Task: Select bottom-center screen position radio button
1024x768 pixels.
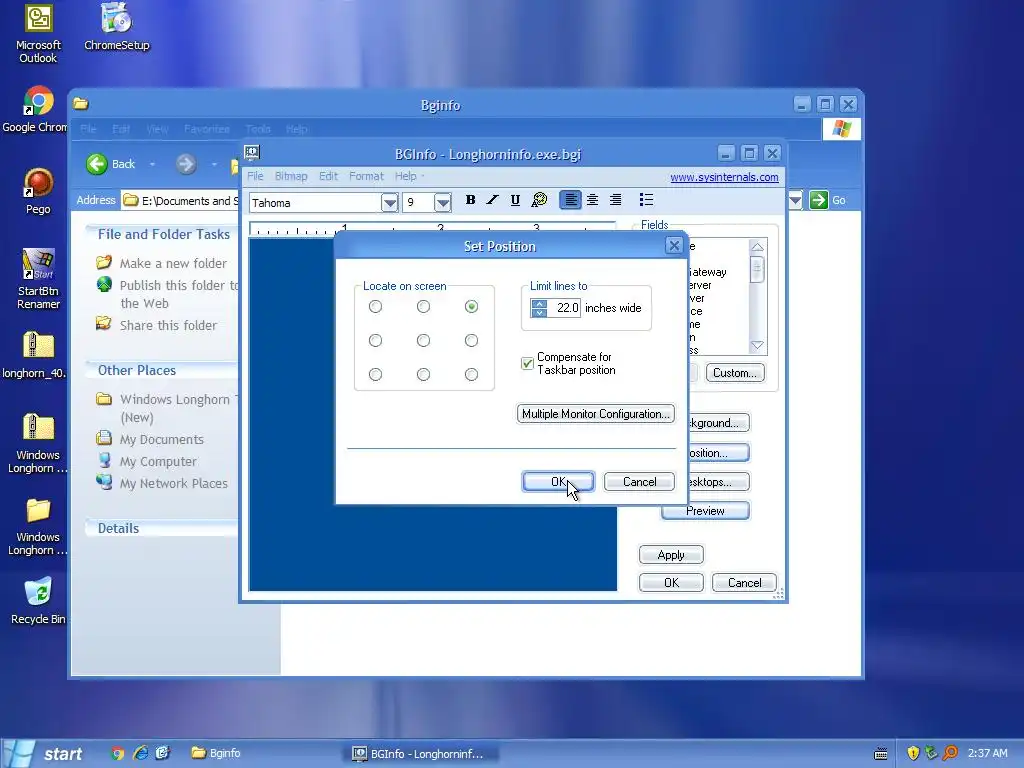Action: coord(423,374)
